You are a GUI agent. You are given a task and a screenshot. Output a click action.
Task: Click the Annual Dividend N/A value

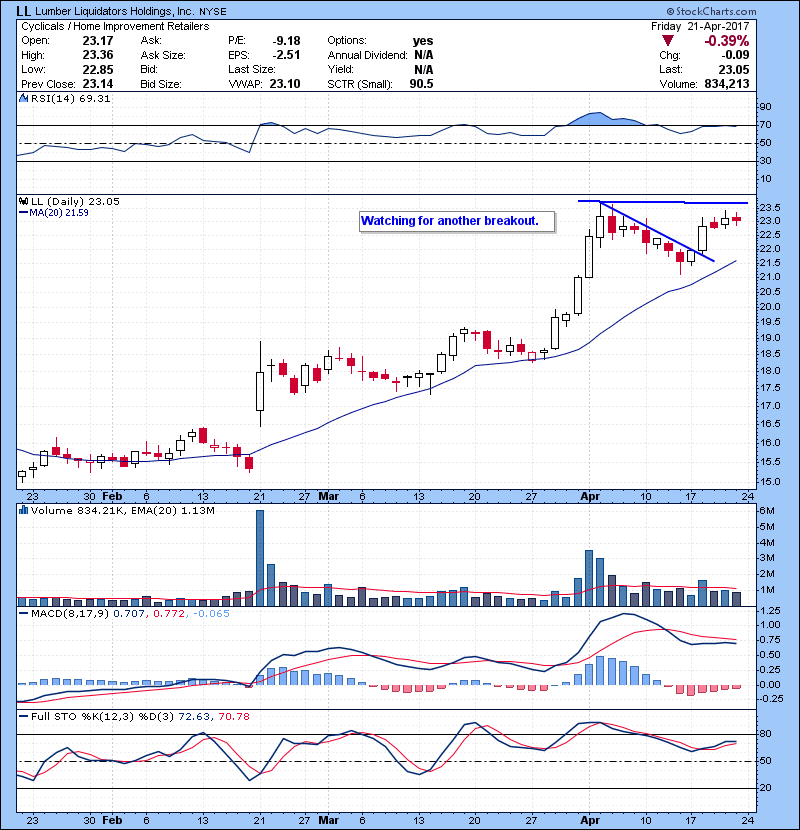pos(424,55)
